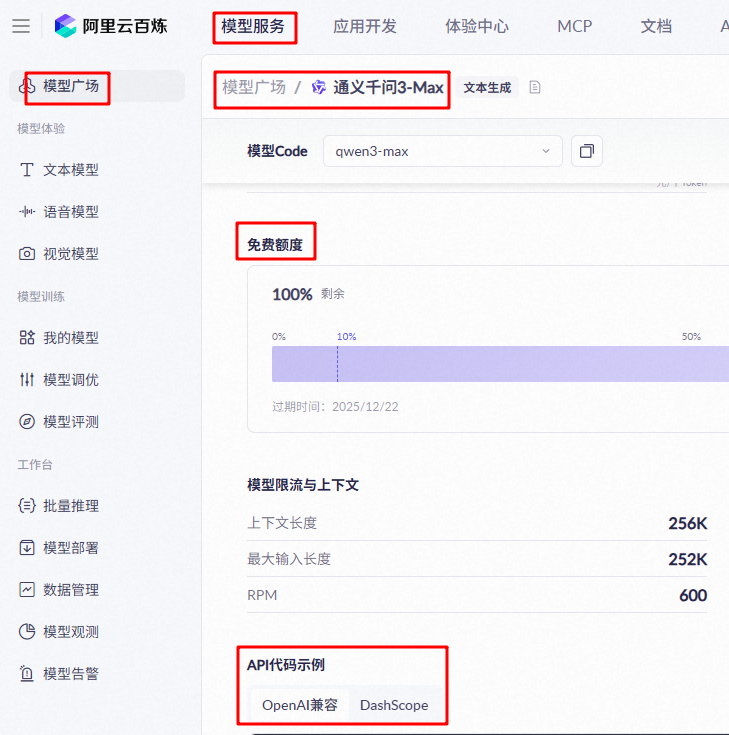The image size is (729, 735).
Task: Click the 文本生成 tag
Action: click(x=487, y=88)
